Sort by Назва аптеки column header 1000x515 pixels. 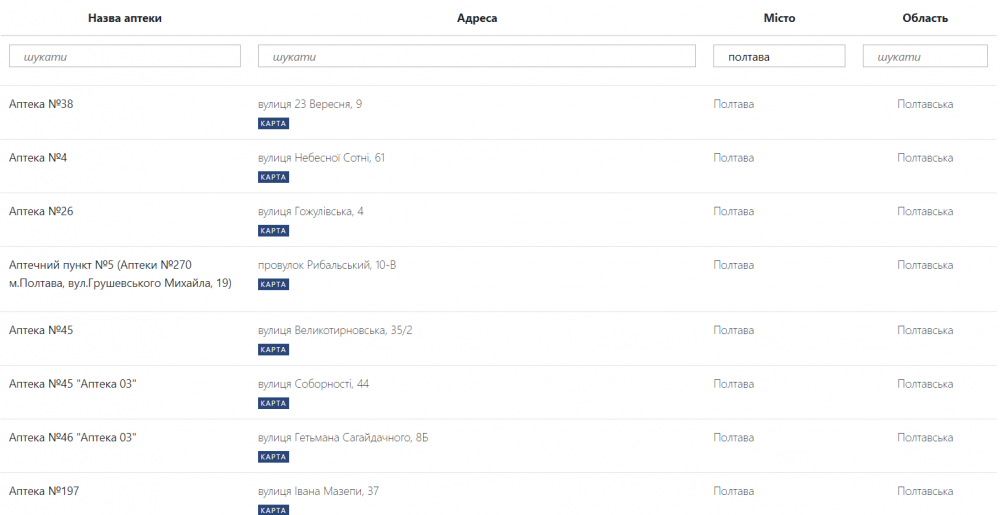(x=125, y=18)
